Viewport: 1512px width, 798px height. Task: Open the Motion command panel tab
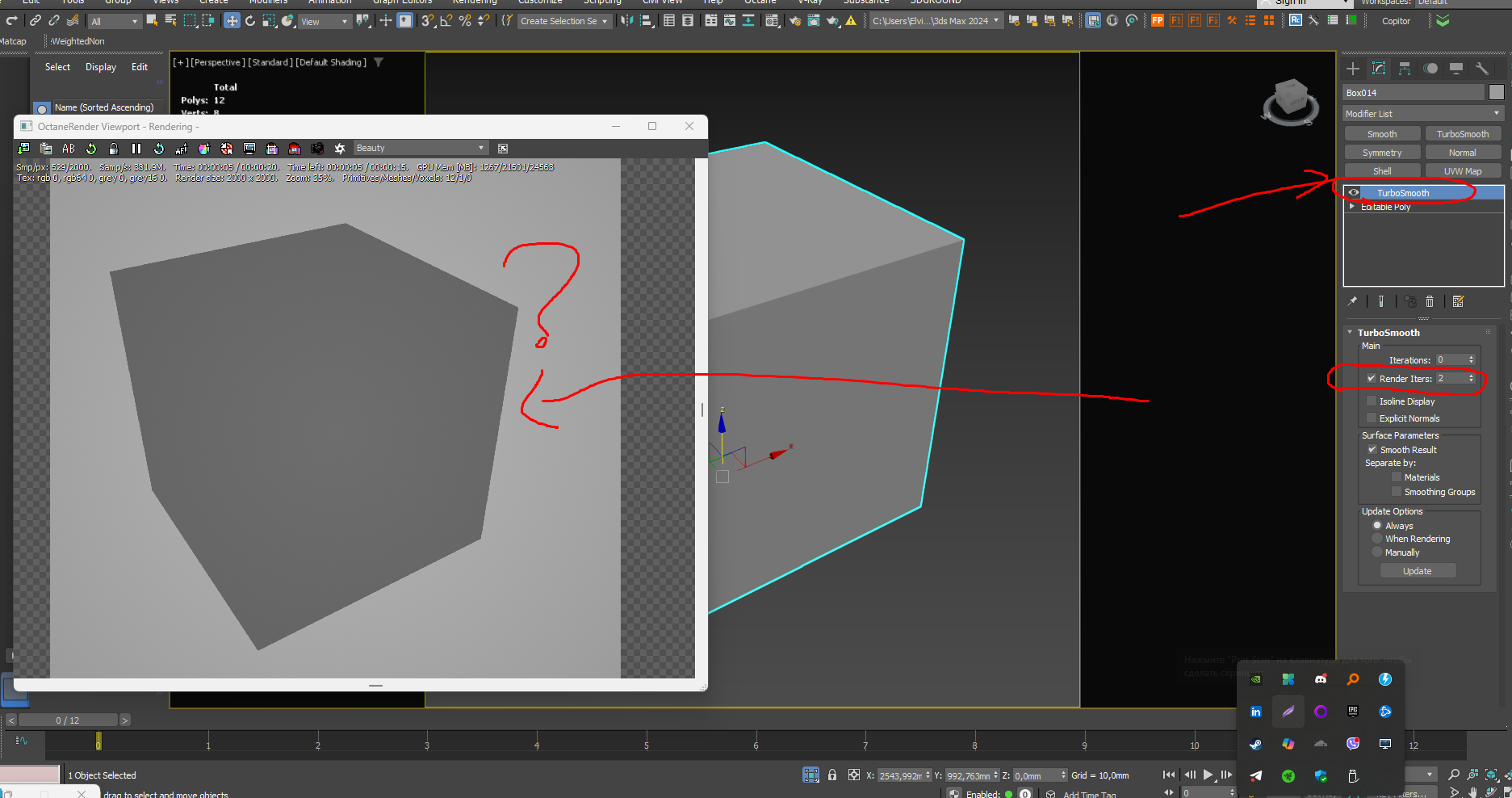click(1430, 69)
